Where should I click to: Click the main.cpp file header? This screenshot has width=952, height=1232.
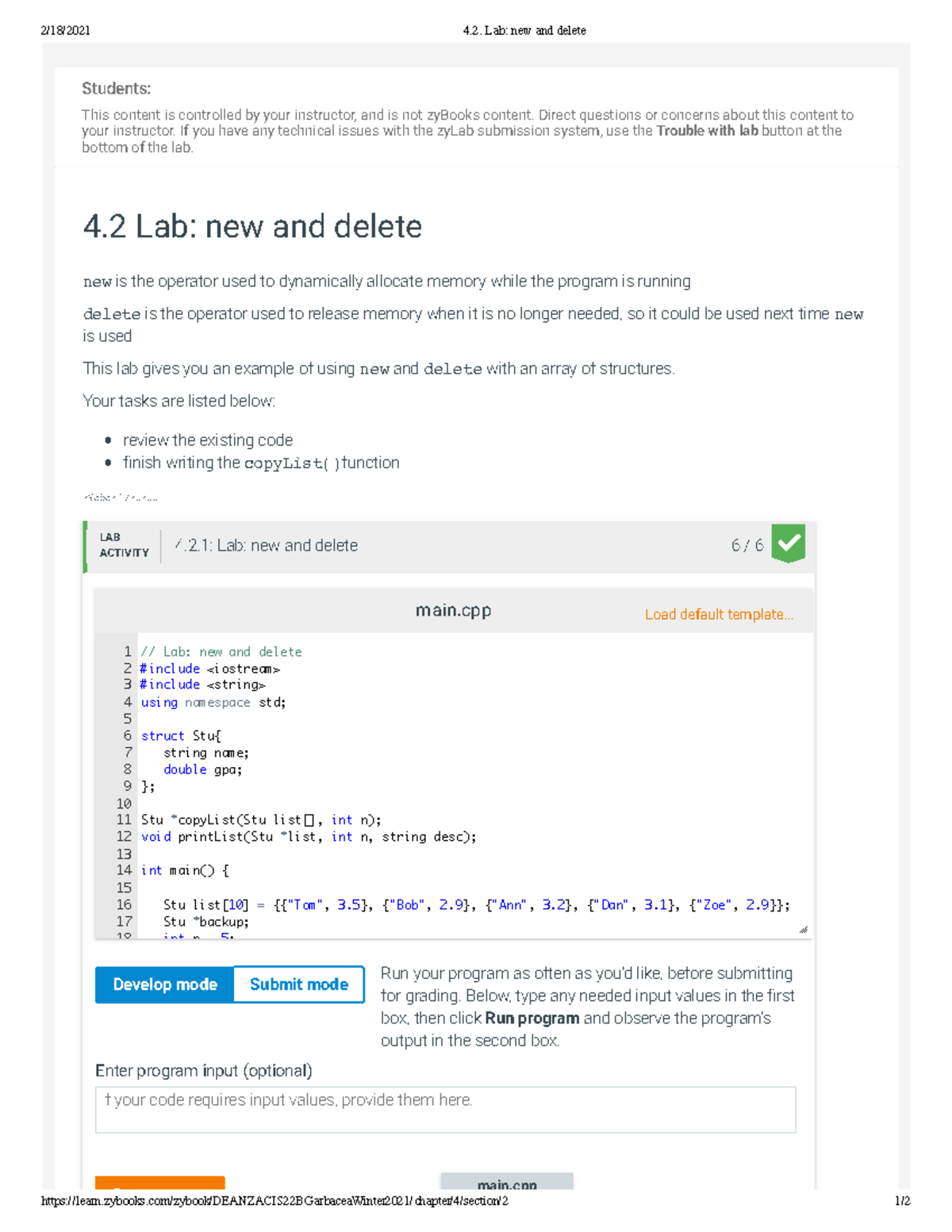(455, 610)
